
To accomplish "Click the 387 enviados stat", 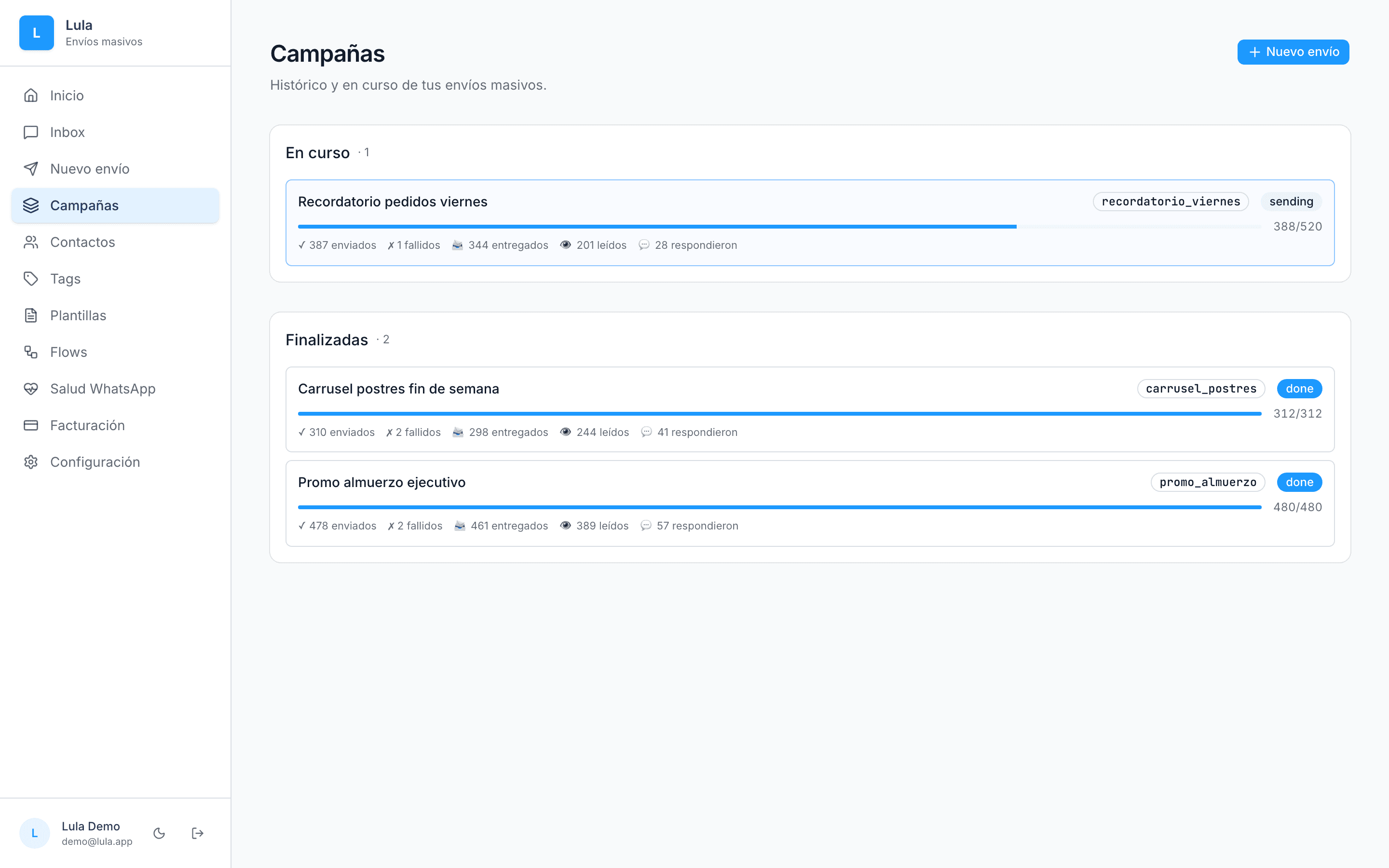I will pyautogui.click(x=337, y=245).
